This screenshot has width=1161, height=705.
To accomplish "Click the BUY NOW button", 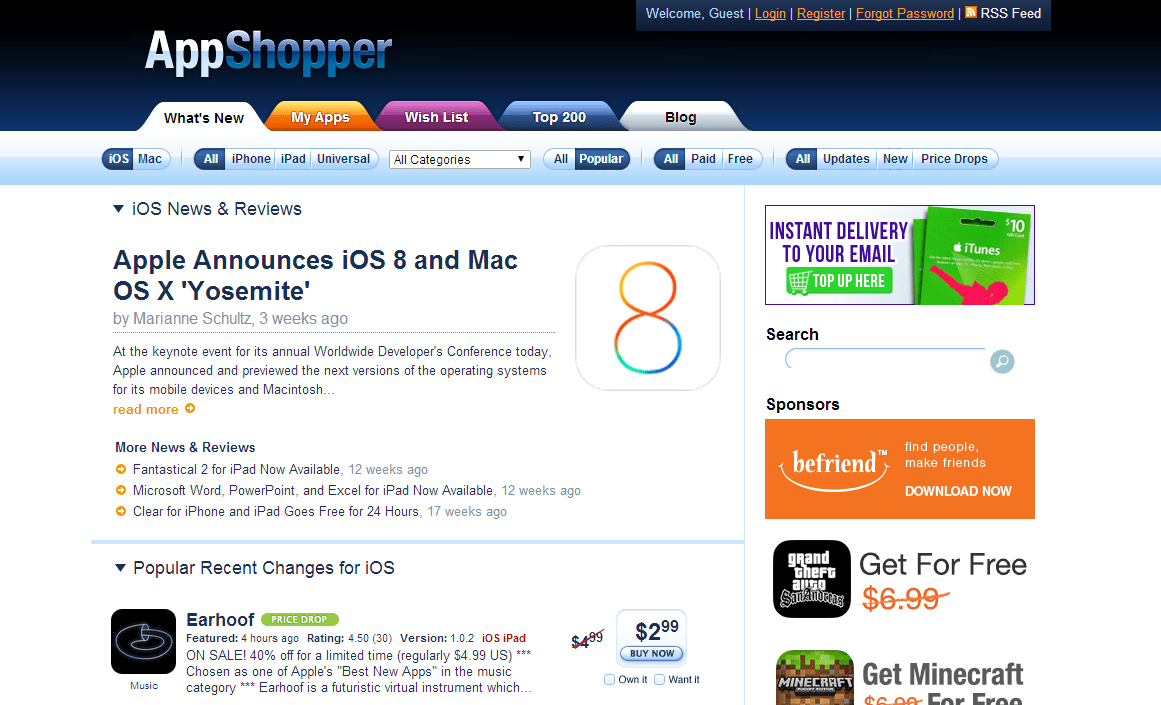I will (x=652, y=653).
